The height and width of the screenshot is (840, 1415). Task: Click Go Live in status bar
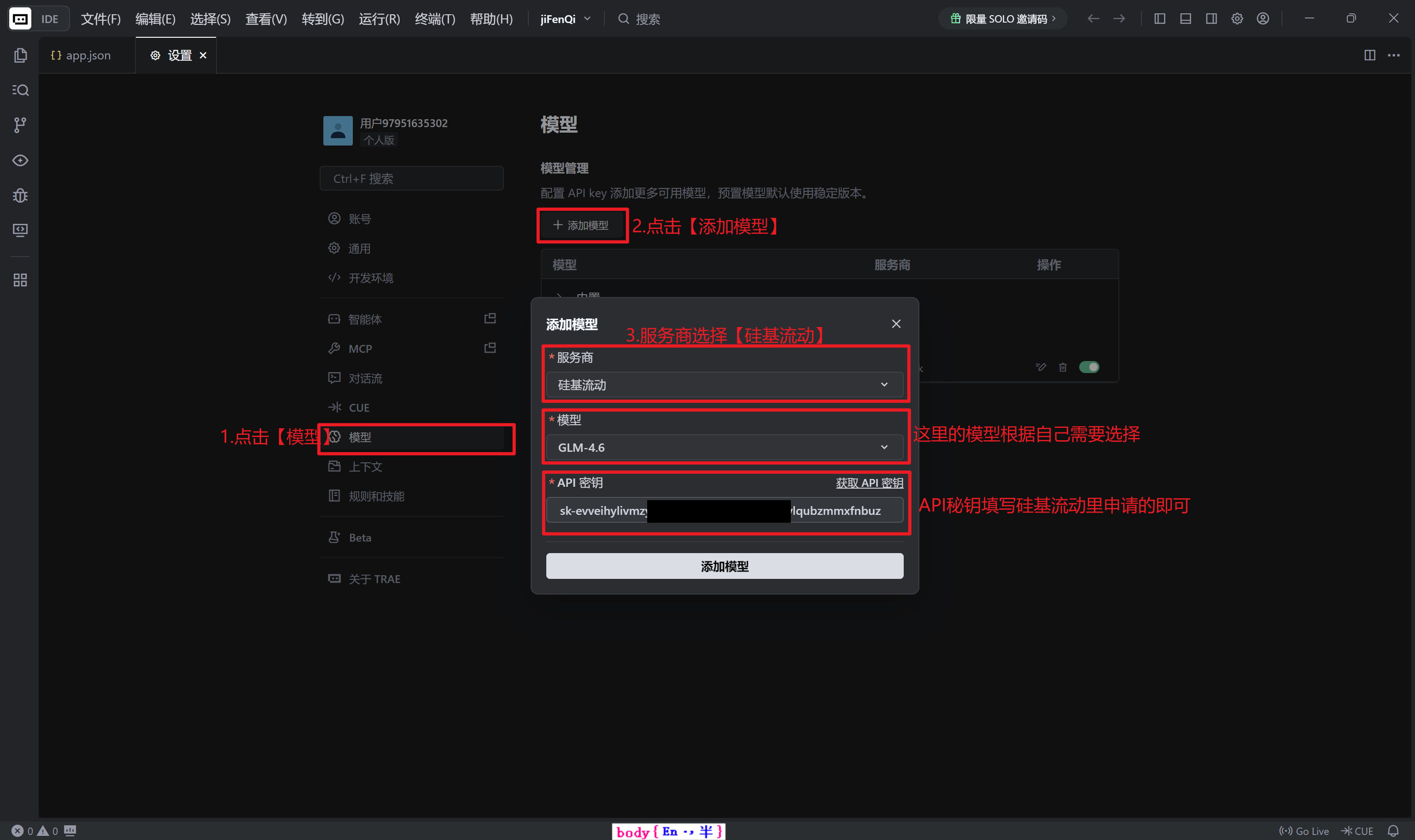tap(1304, 831)
